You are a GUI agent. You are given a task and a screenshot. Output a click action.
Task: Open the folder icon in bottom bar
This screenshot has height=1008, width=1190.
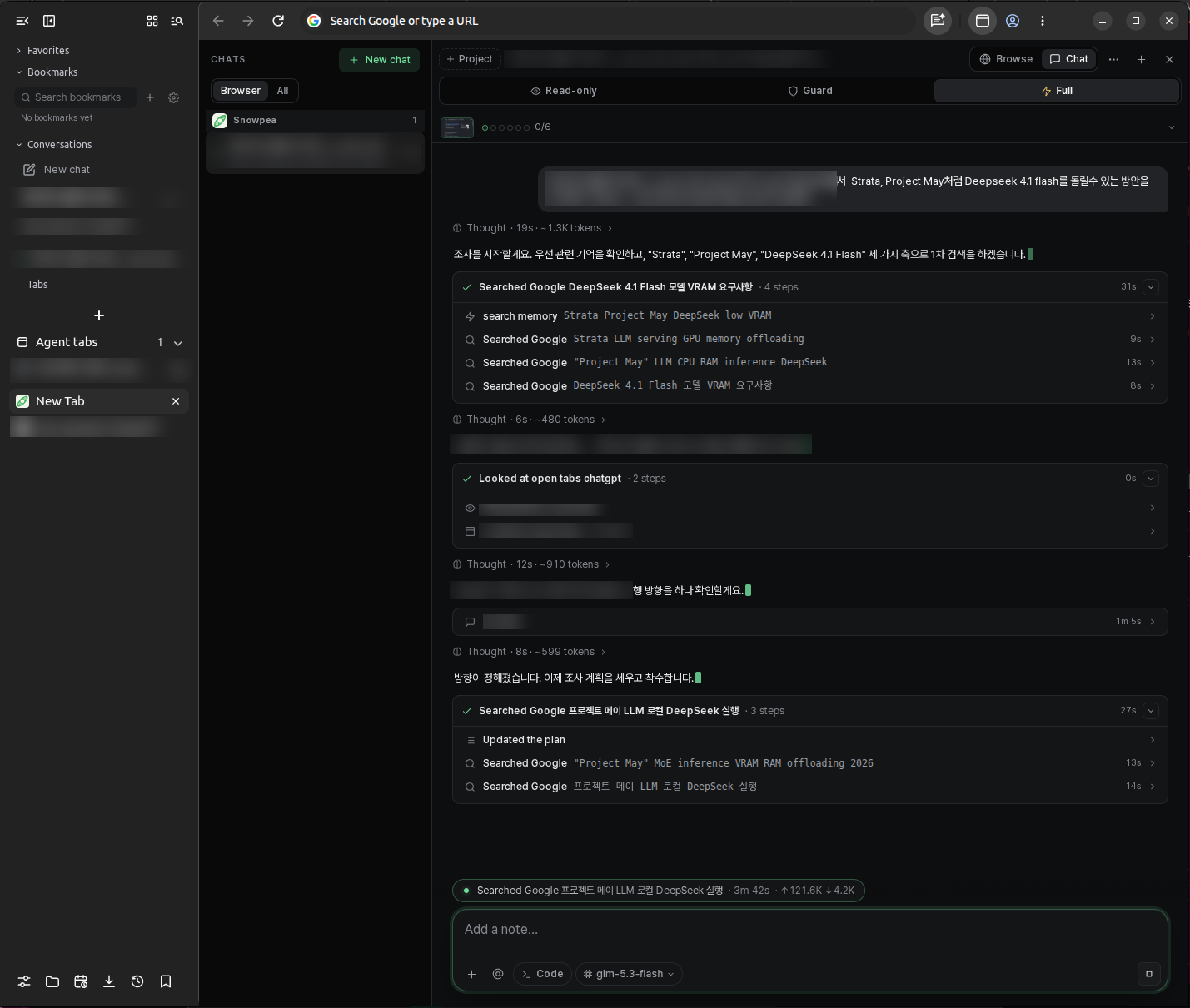(x=52, y=981)
